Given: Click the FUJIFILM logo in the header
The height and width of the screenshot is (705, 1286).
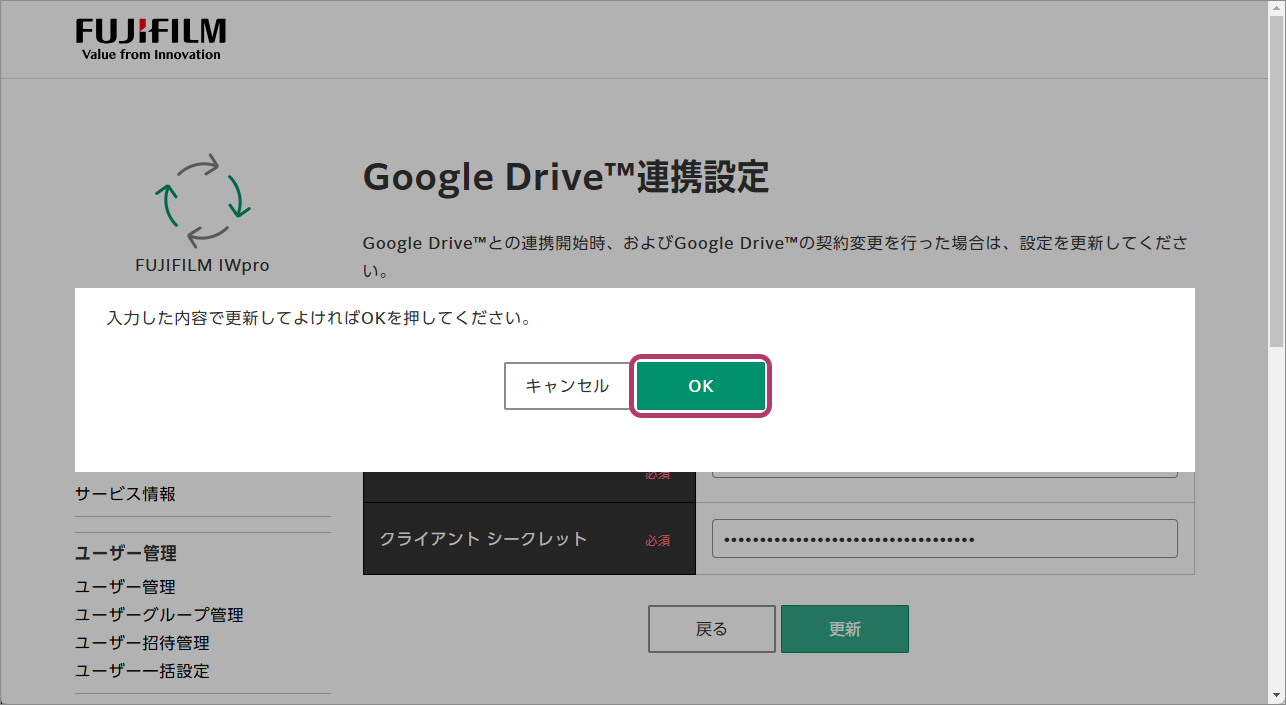Looking at the screenshot, I should pos(151,39).
